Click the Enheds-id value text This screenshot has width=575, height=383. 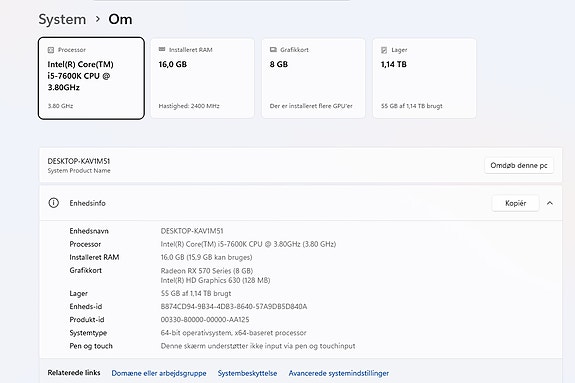point(234,307)
